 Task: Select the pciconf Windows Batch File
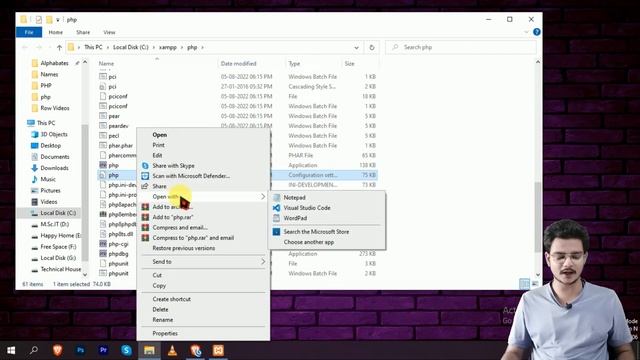(x=118, y=106)
